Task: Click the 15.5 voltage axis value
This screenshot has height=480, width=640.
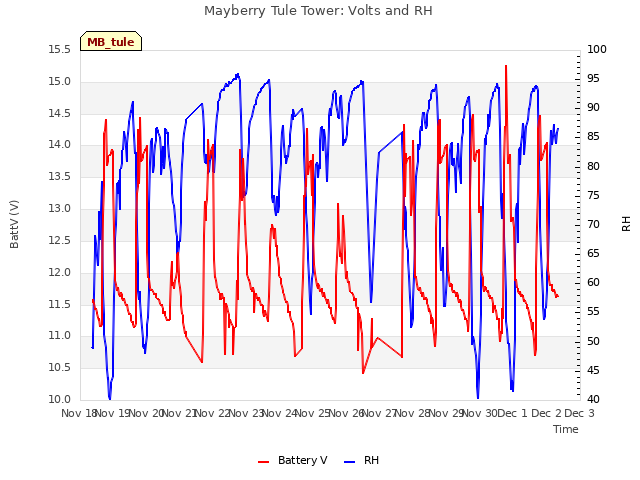Action: (x=59, y=50)
